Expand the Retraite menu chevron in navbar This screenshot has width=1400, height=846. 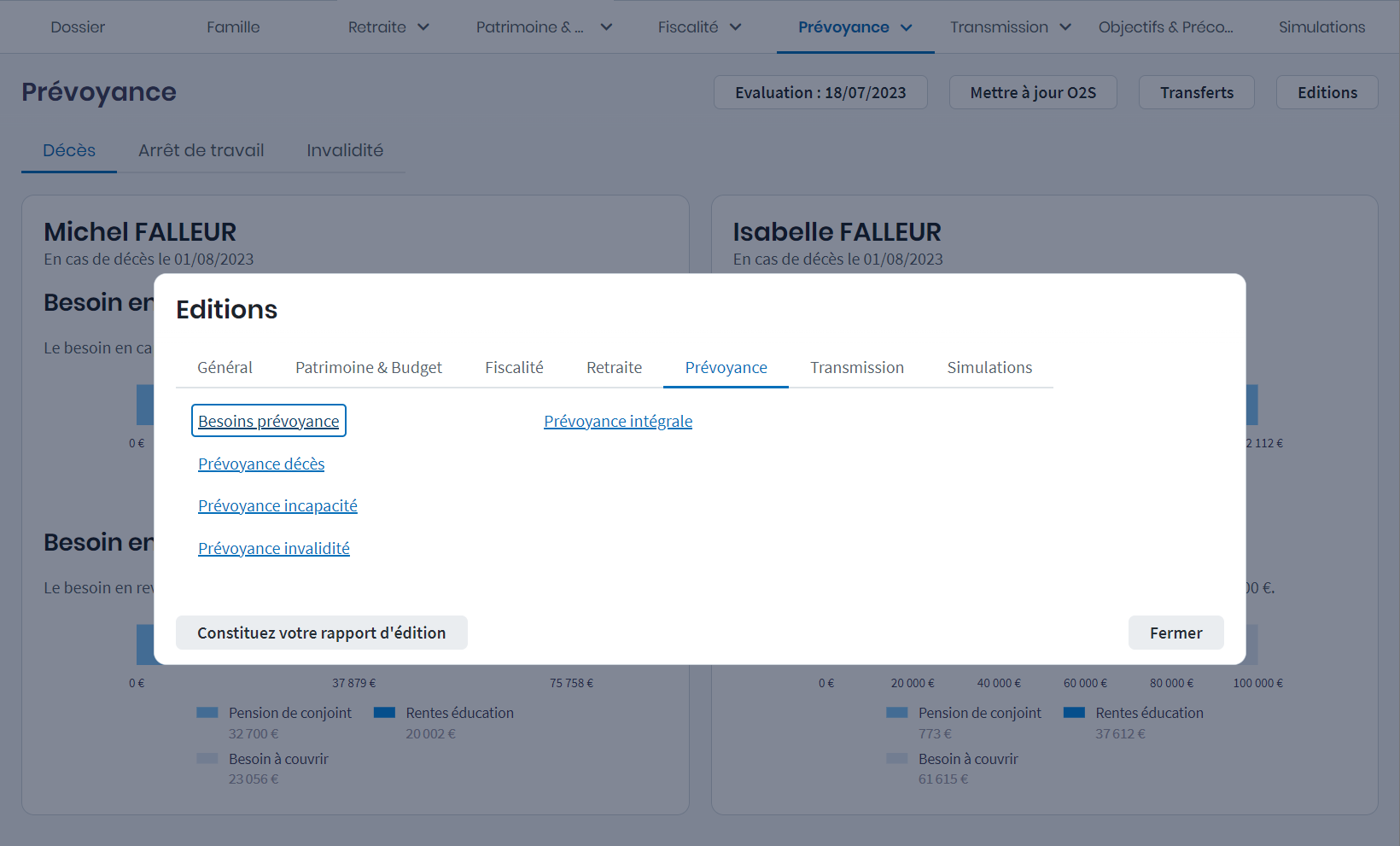pyautogui.click(x=423, y=27)
